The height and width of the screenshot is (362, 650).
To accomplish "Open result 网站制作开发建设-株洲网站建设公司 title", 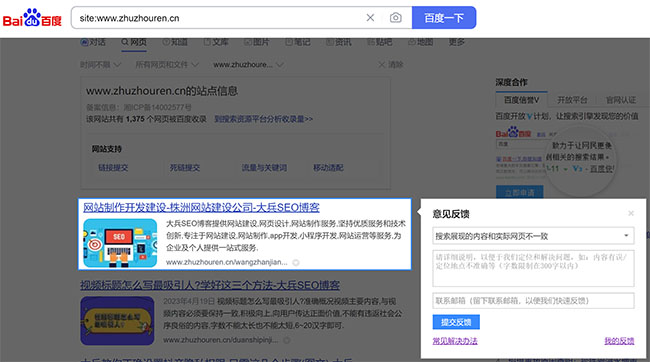I will (201, 207).
